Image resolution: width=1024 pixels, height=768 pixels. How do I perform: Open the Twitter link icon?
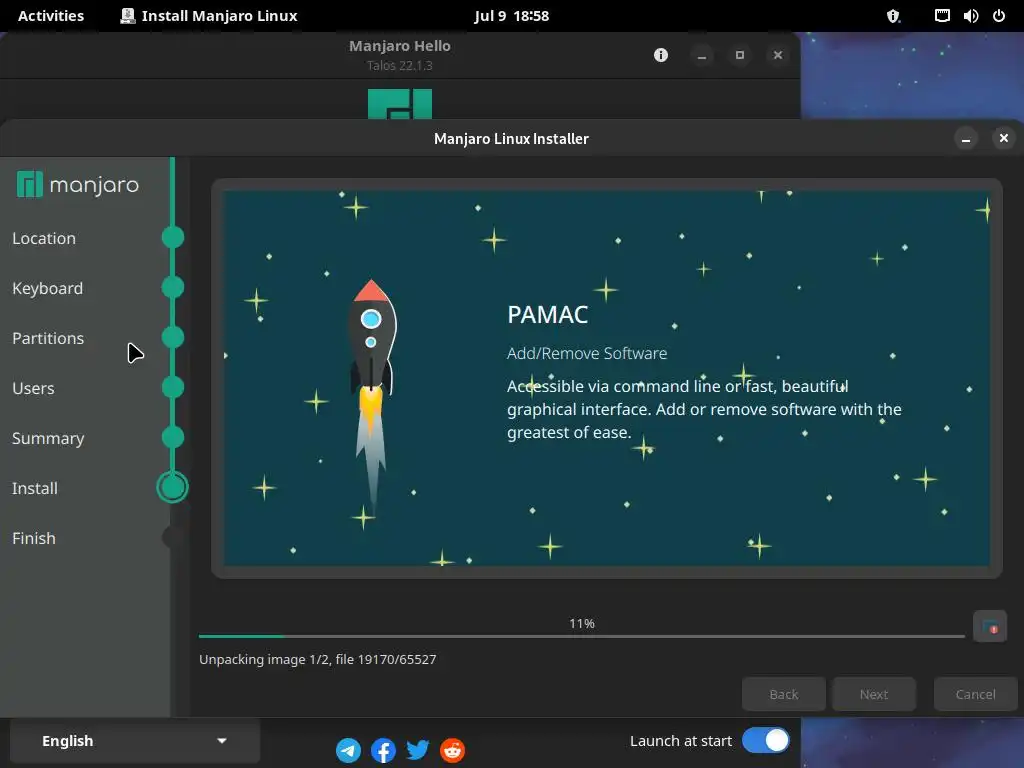[x=418, y=750]
